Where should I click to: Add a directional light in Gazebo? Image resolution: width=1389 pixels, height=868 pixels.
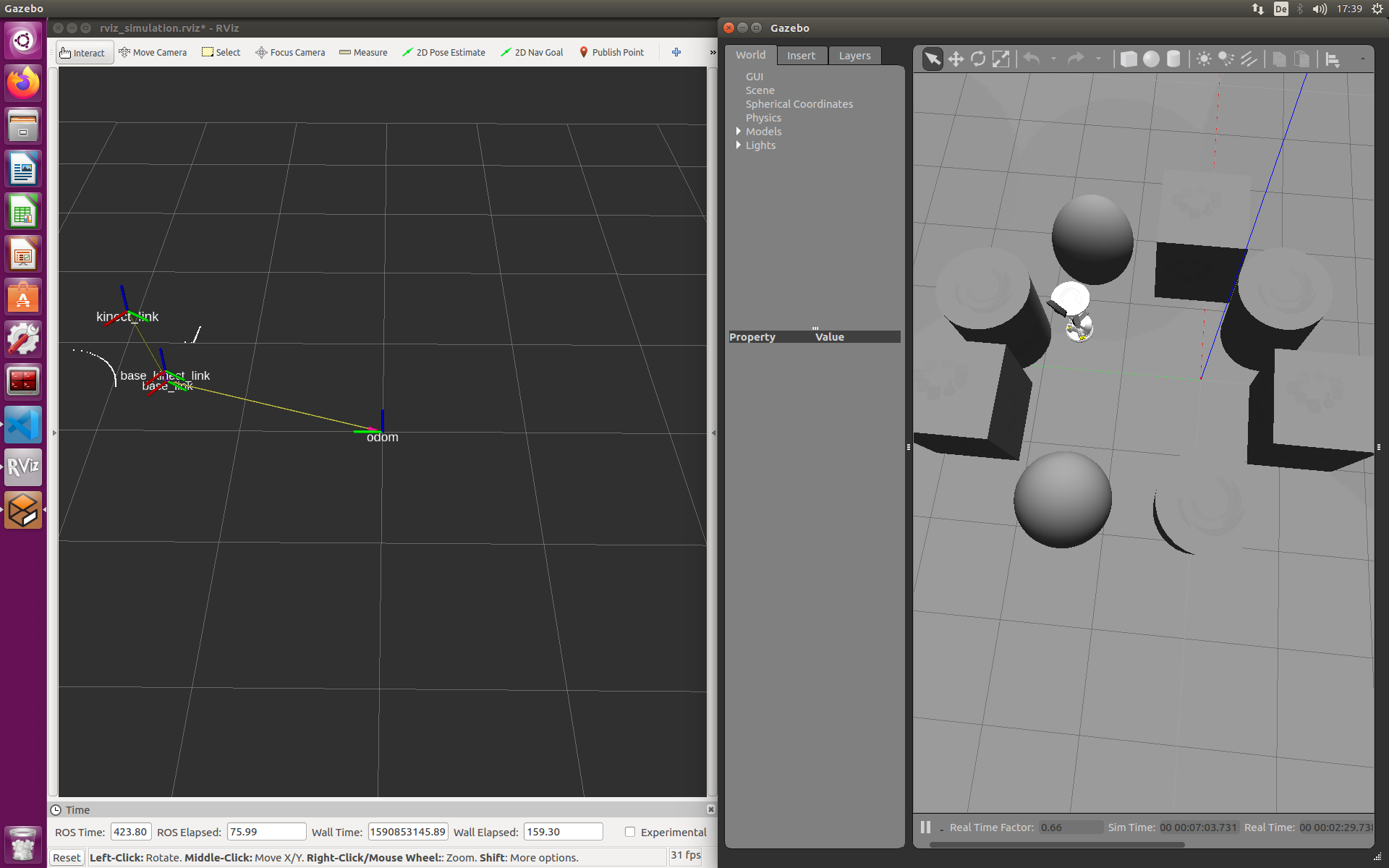[1249, 59]
